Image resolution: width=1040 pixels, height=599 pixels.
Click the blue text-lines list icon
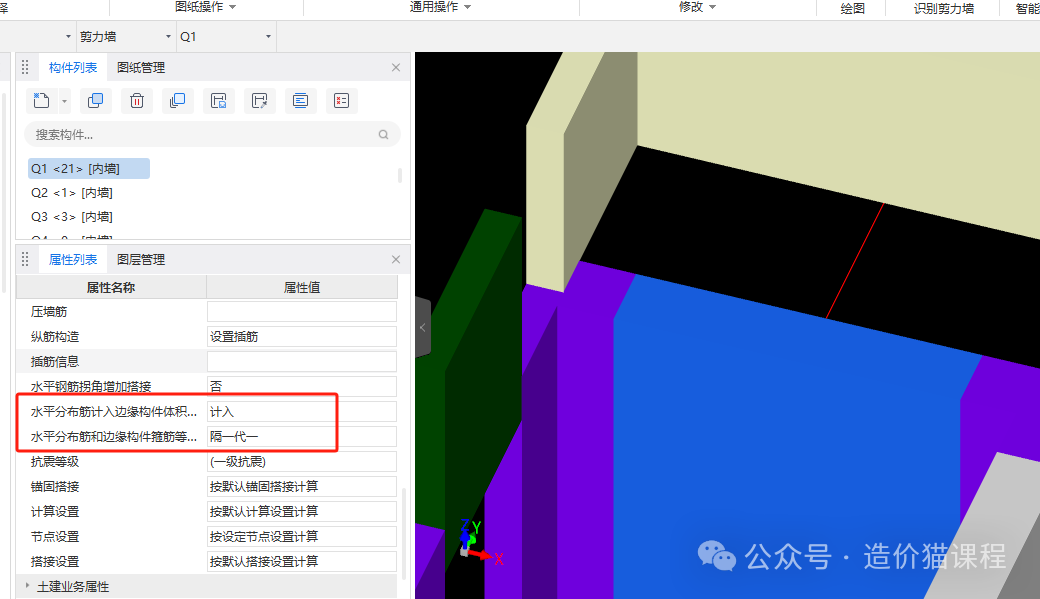(x=300, y=101)
